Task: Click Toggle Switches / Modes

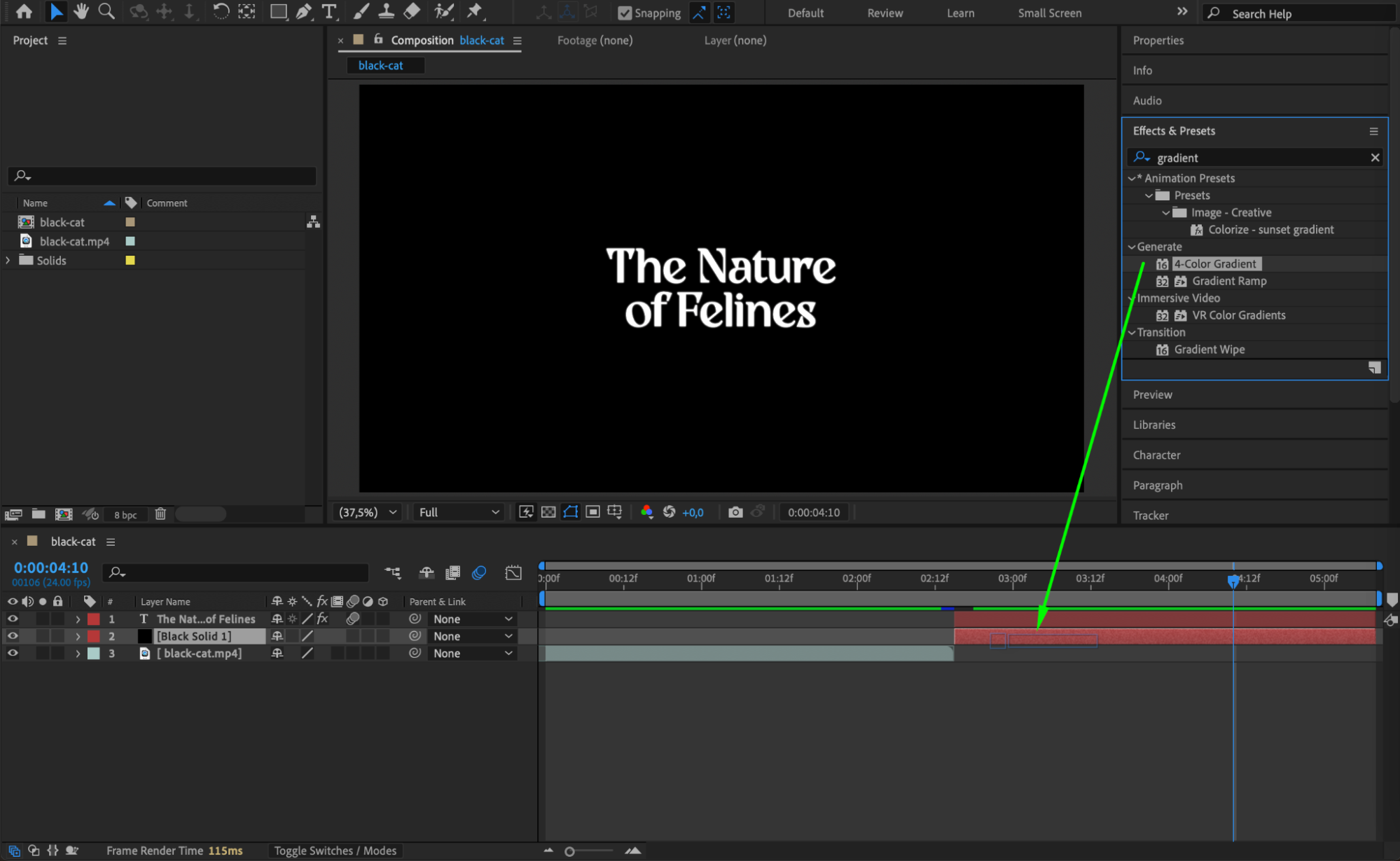Action: (335, 850)
